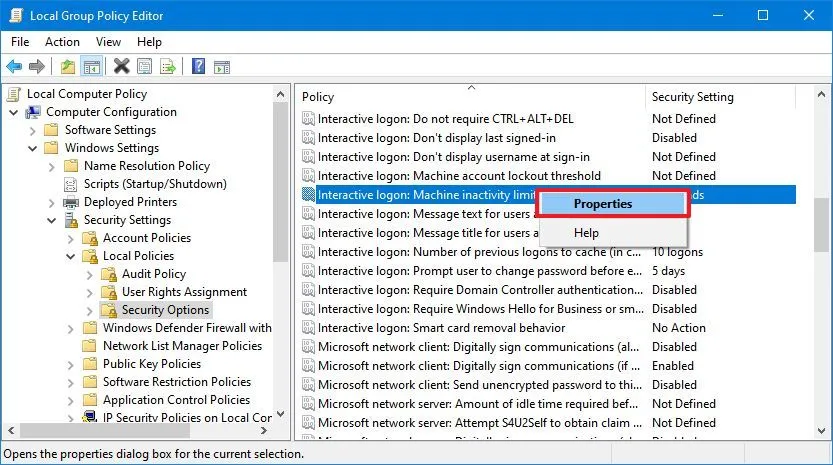This screenshot has height=465, width=833.
Task: Click the Public Key Policies folder icon
Action: (90, 364)
